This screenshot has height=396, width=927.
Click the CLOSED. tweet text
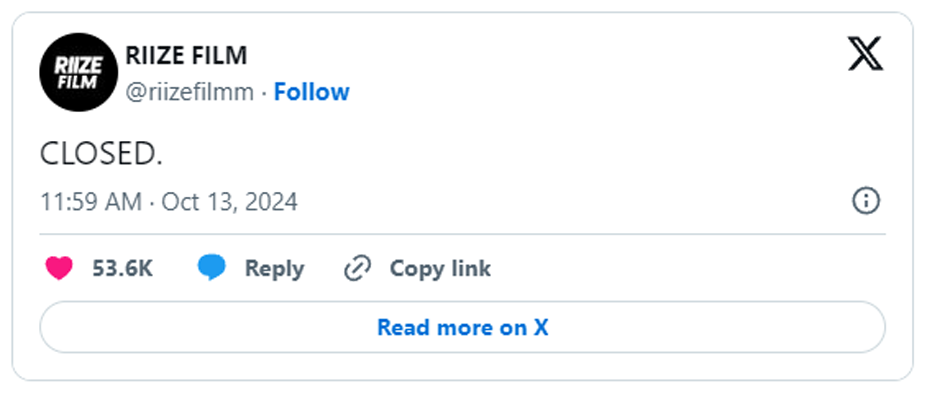[x=101, y=155]
